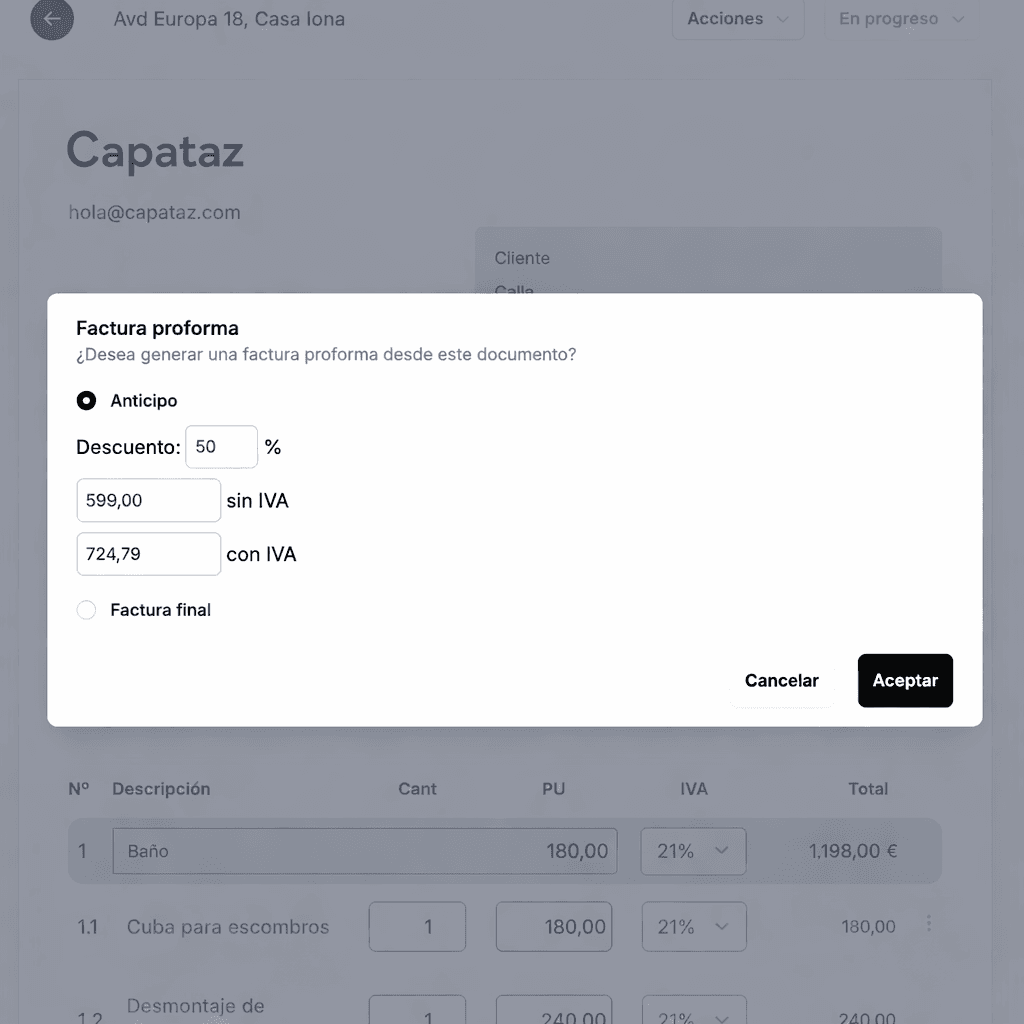Open the En progreso status dropdown

click(899, 18)
